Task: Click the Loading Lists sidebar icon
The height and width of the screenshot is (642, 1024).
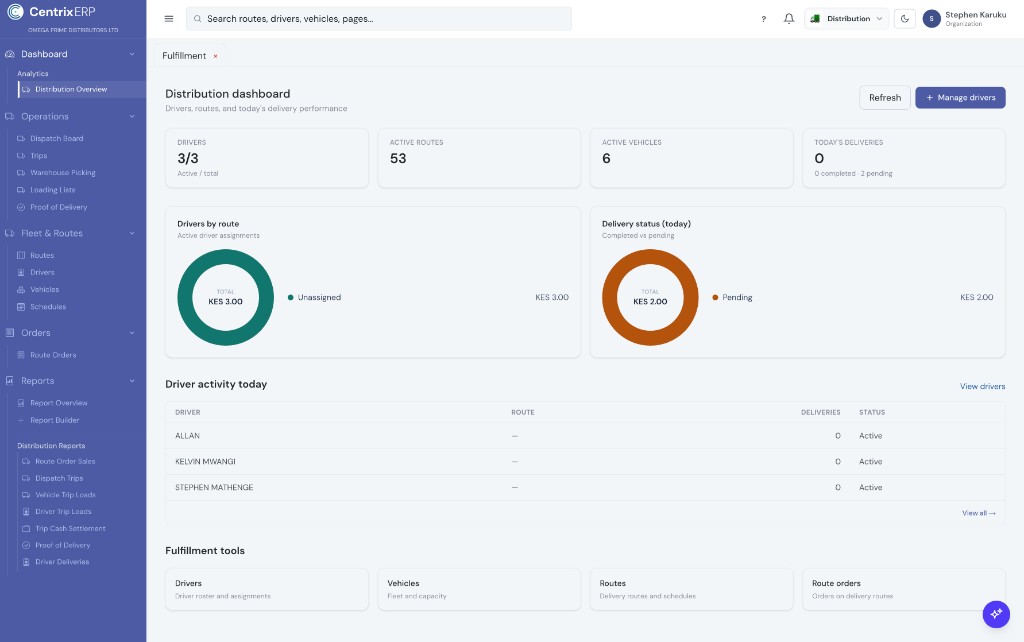Action: [x=21, y=190]
